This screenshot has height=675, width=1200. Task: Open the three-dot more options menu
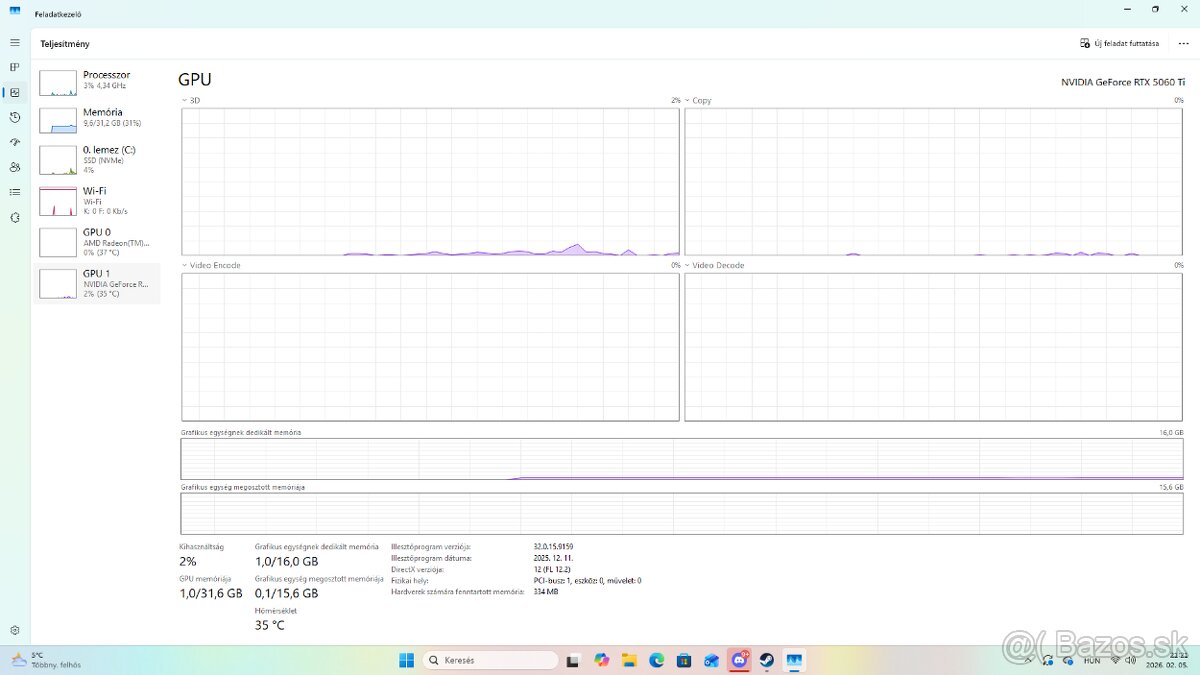click(1183, 44)
